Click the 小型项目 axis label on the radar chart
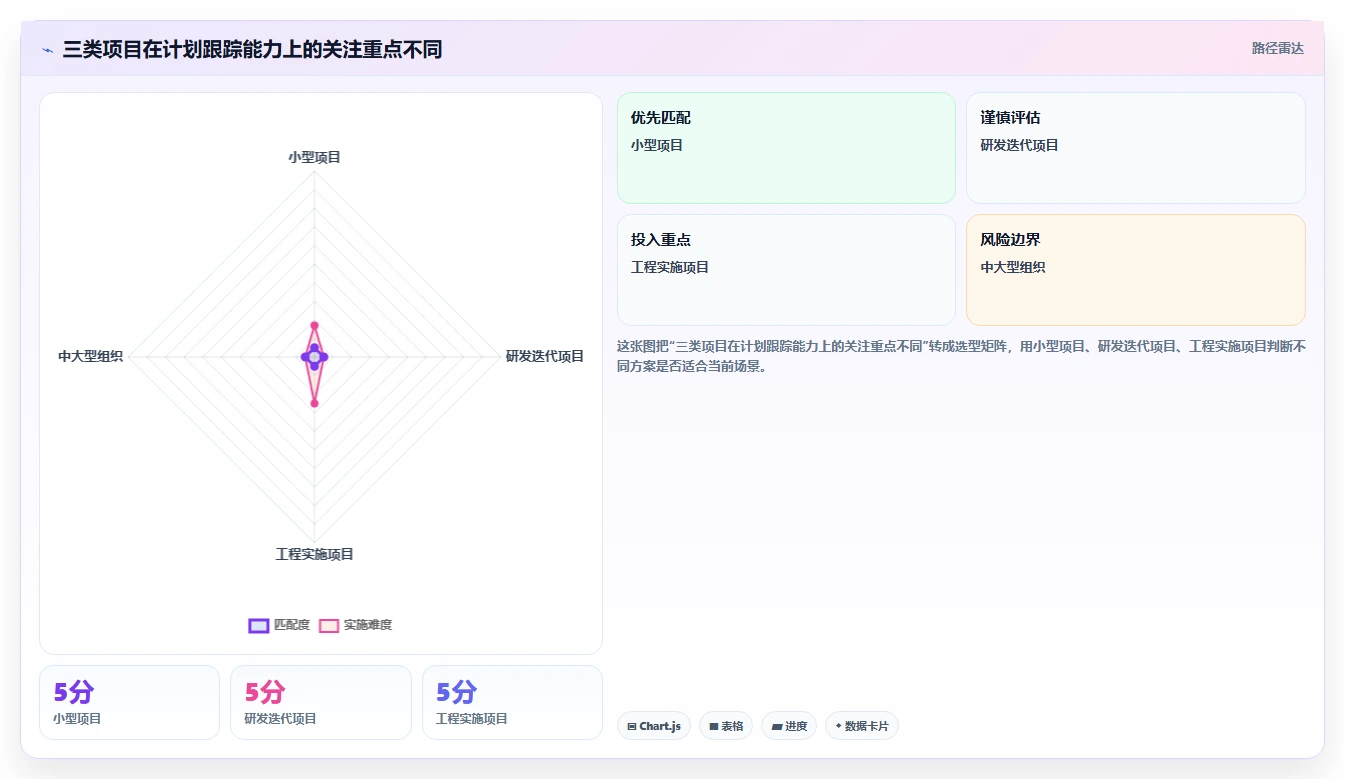Image resolution: width=1345 pixels, height=779 pixels. (x=315, y=157)
